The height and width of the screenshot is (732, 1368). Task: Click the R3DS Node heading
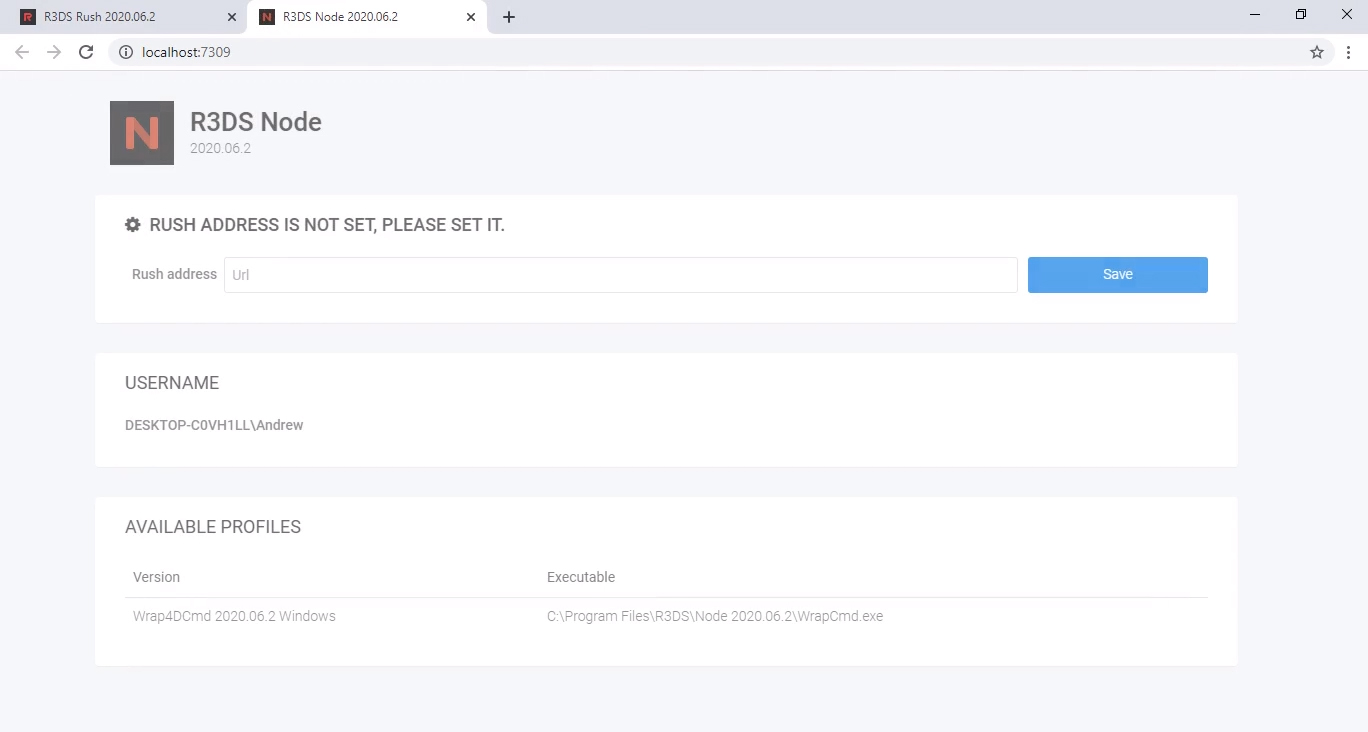256,122
